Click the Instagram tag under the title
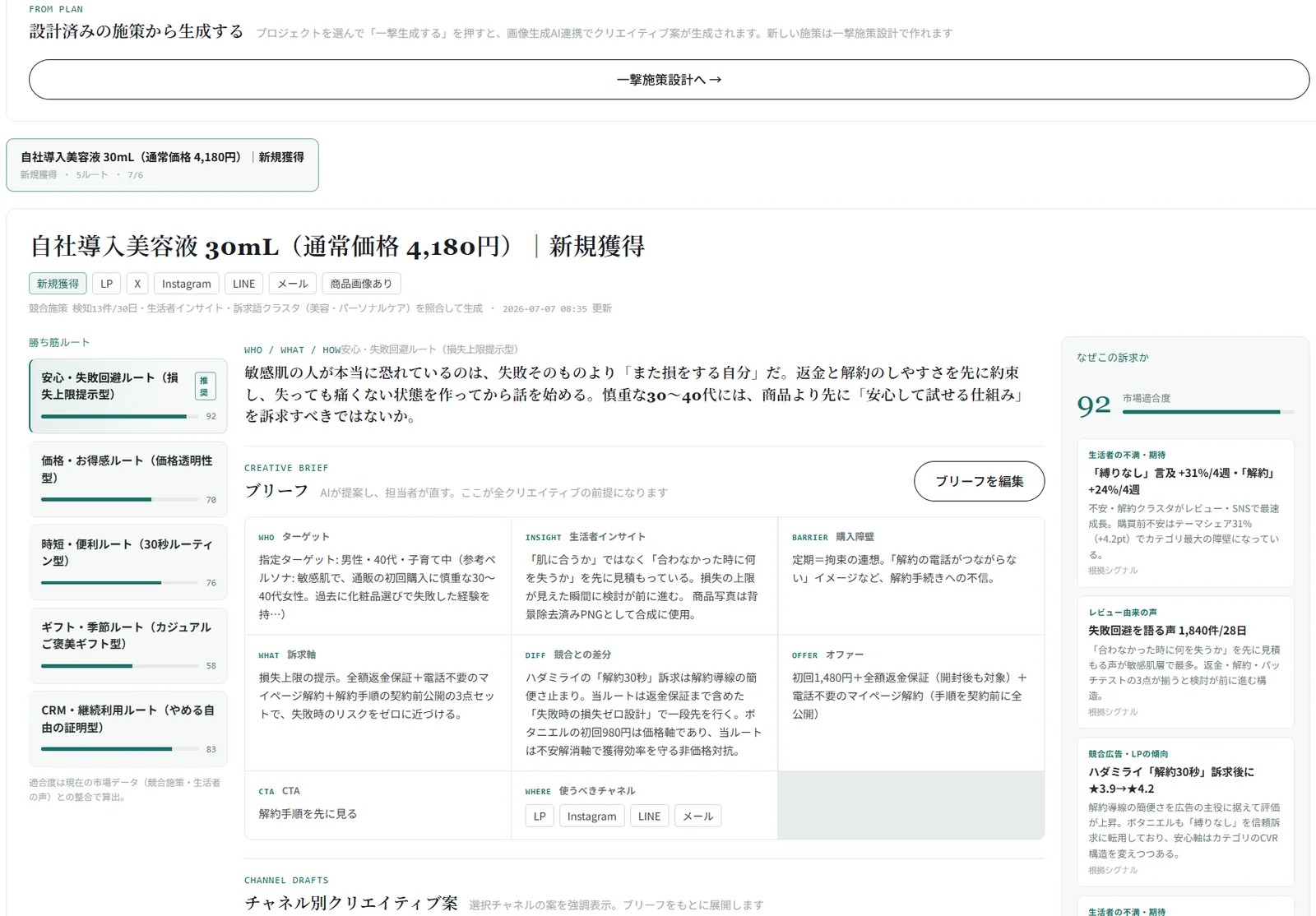 [x=186, y=284]
